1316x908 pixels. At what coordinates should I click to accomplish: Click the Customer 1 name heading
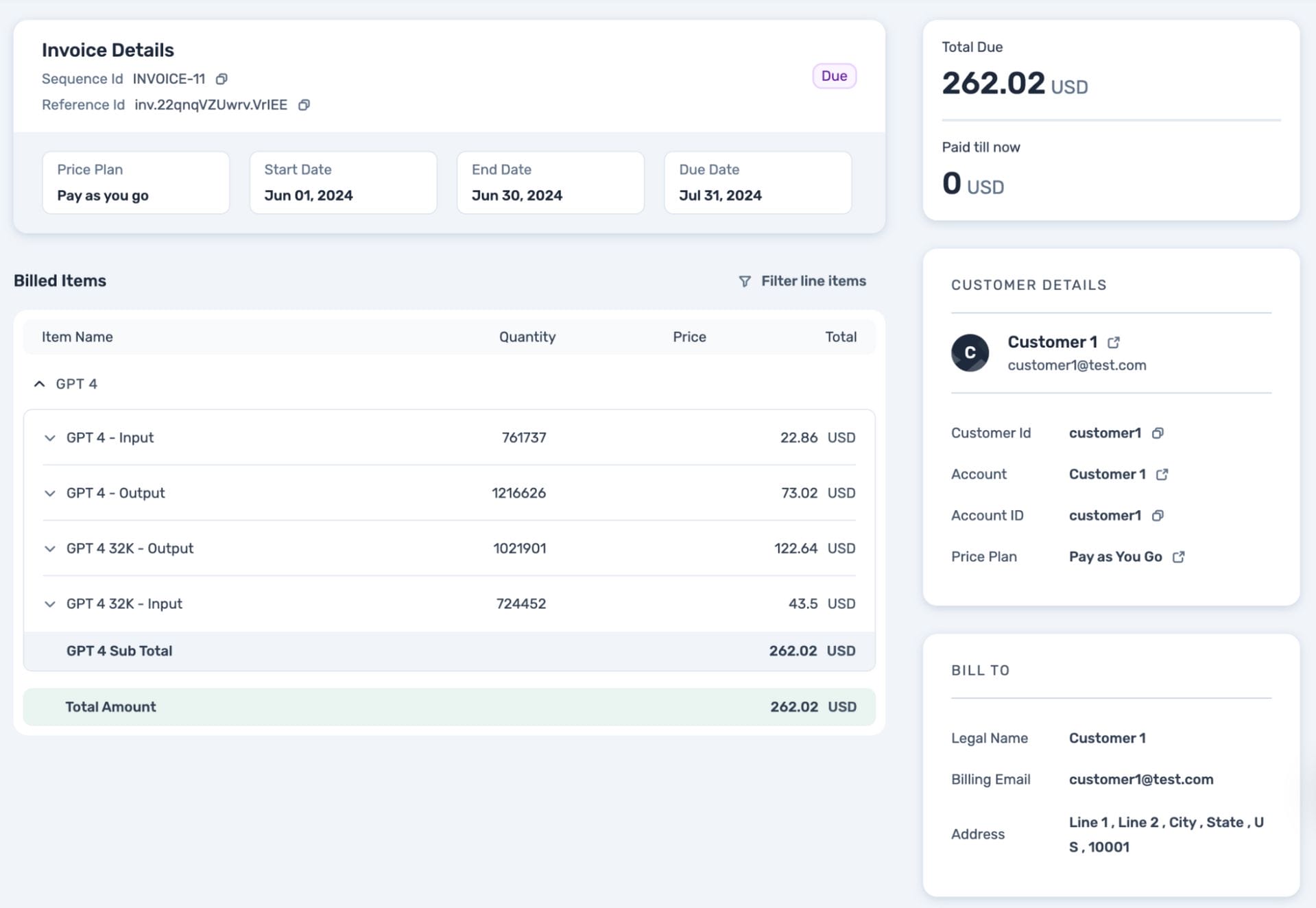pyautogui.click(x=1052, y=342)
